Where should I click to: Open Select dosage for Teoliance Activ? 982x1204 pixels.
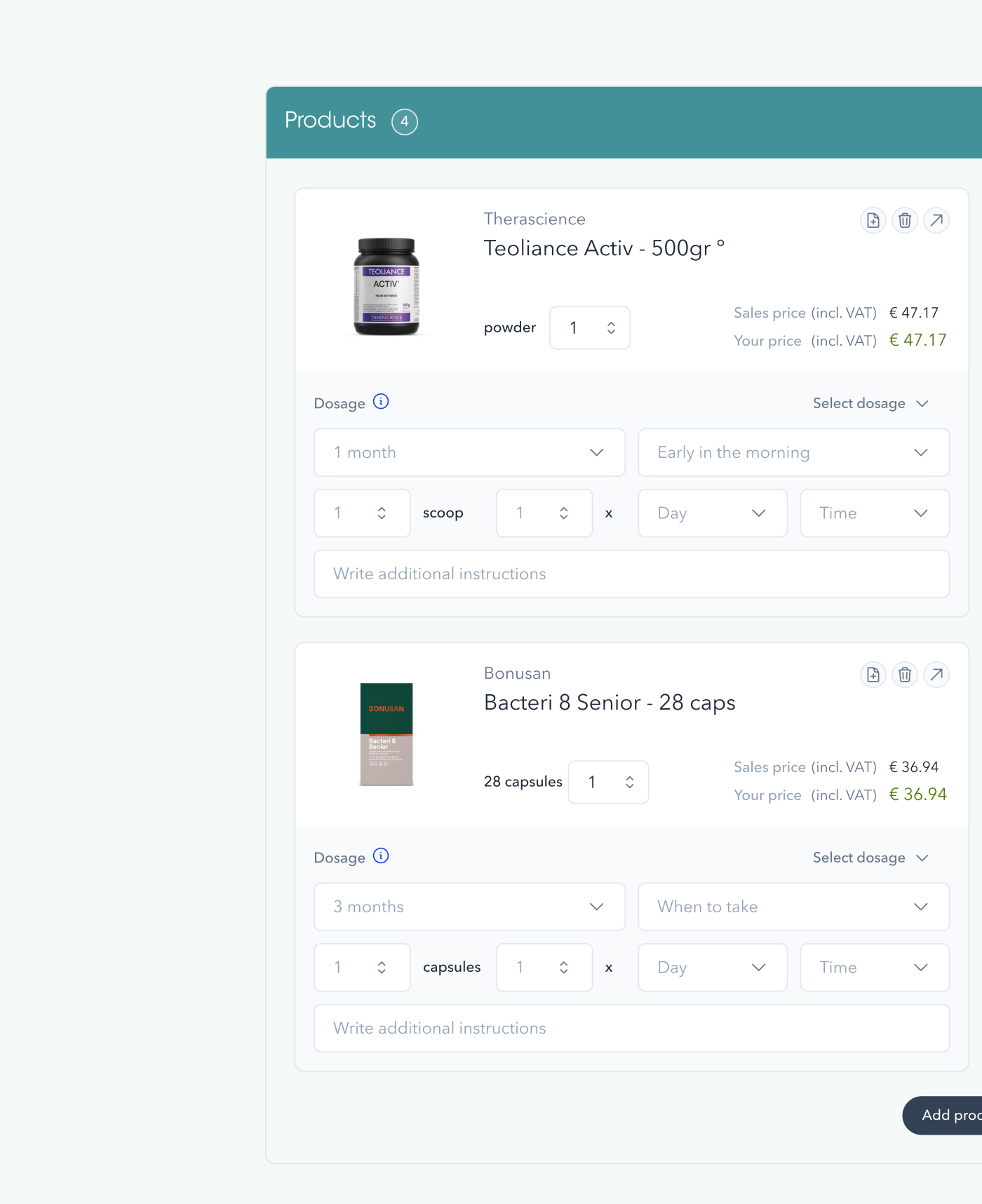tap(870, 403)
